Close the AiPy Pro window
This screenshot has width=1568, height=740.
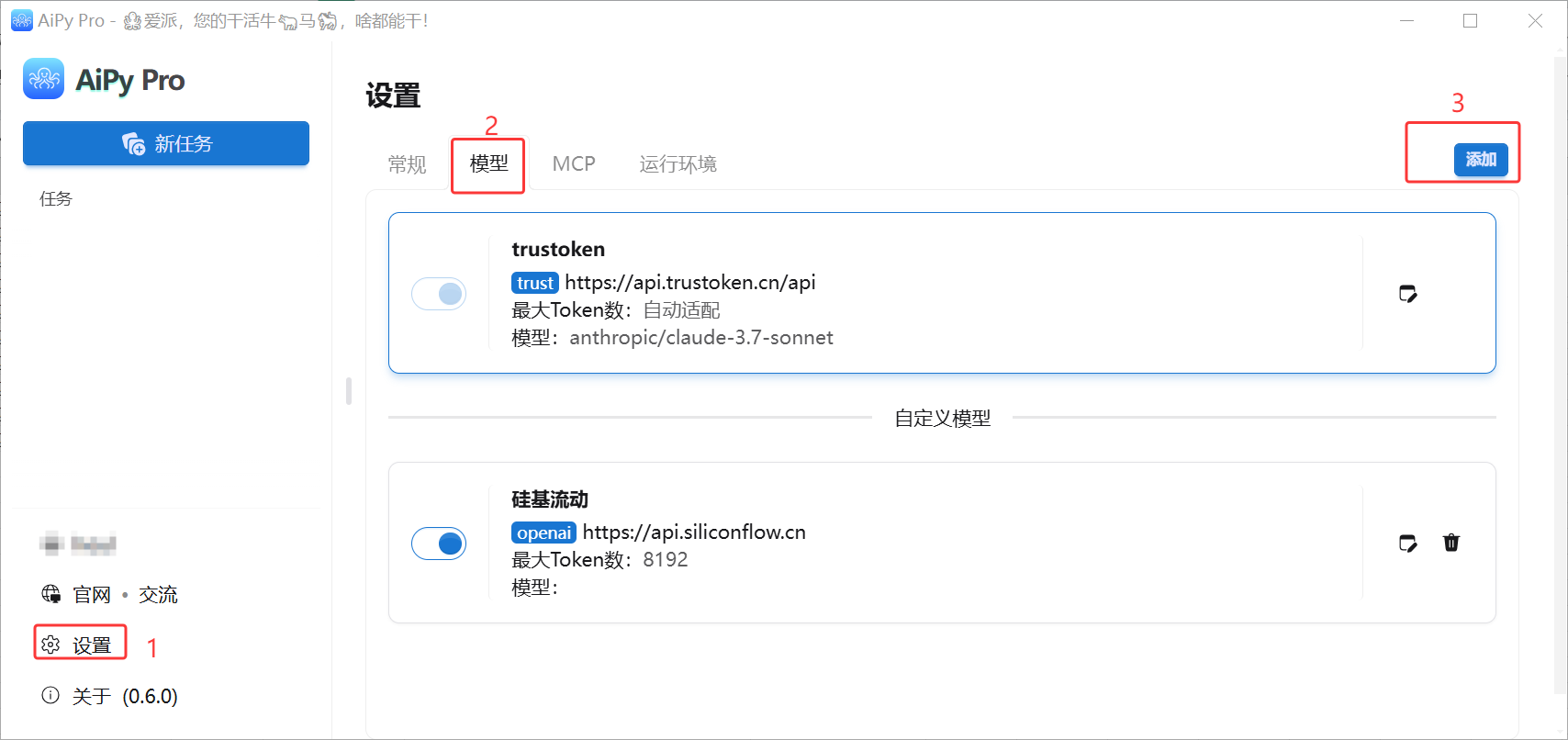point(1535,20)
